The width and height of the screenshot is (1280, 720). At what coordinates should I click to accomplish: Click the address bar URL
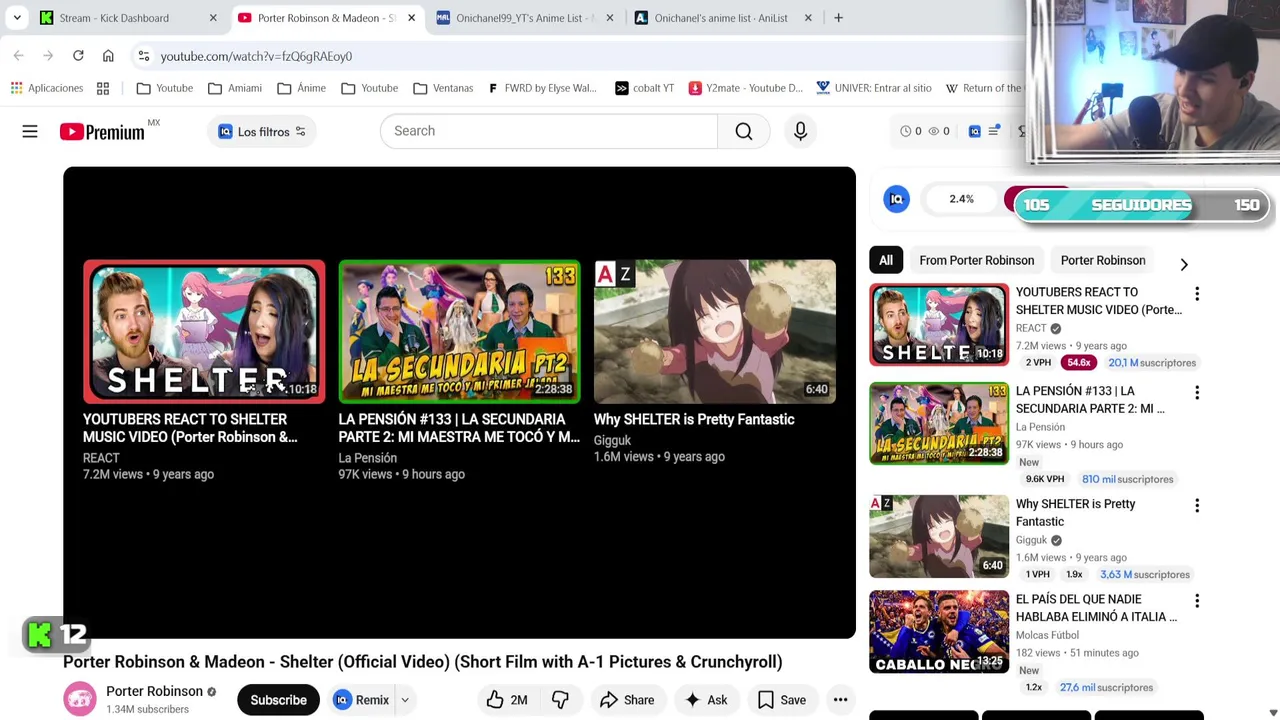coord(256,56)
